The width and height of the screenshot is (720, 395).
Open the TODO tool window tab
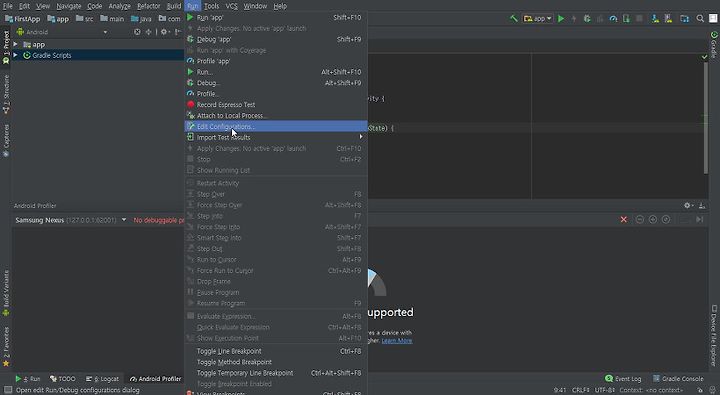pyautogui.click(x=62, y=378)
